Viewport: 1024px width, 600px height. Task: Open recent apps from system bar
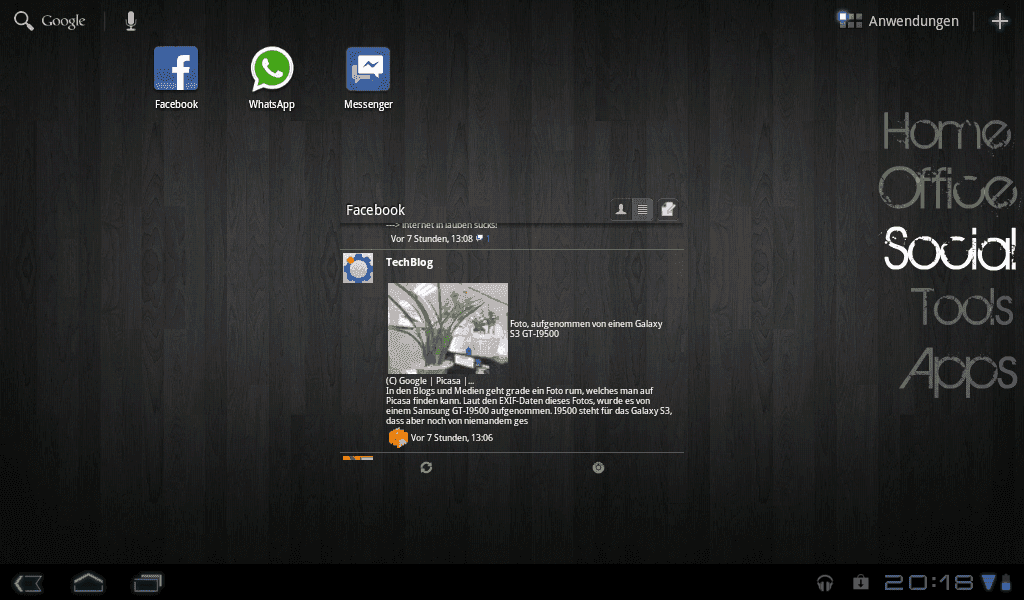click(x=148, y=582)
